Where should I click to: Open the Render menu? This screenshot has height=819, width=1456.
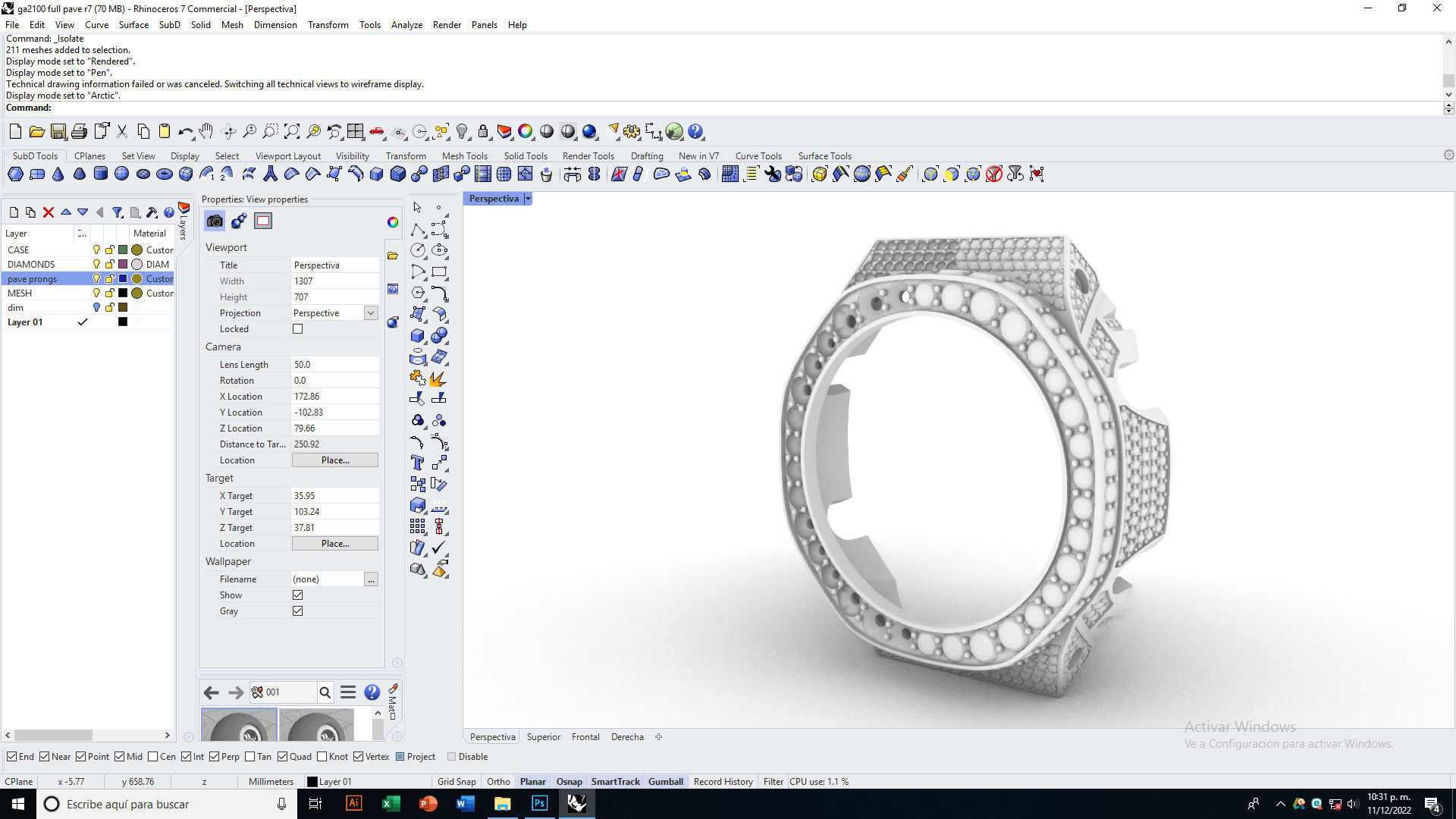click(447, 25)
